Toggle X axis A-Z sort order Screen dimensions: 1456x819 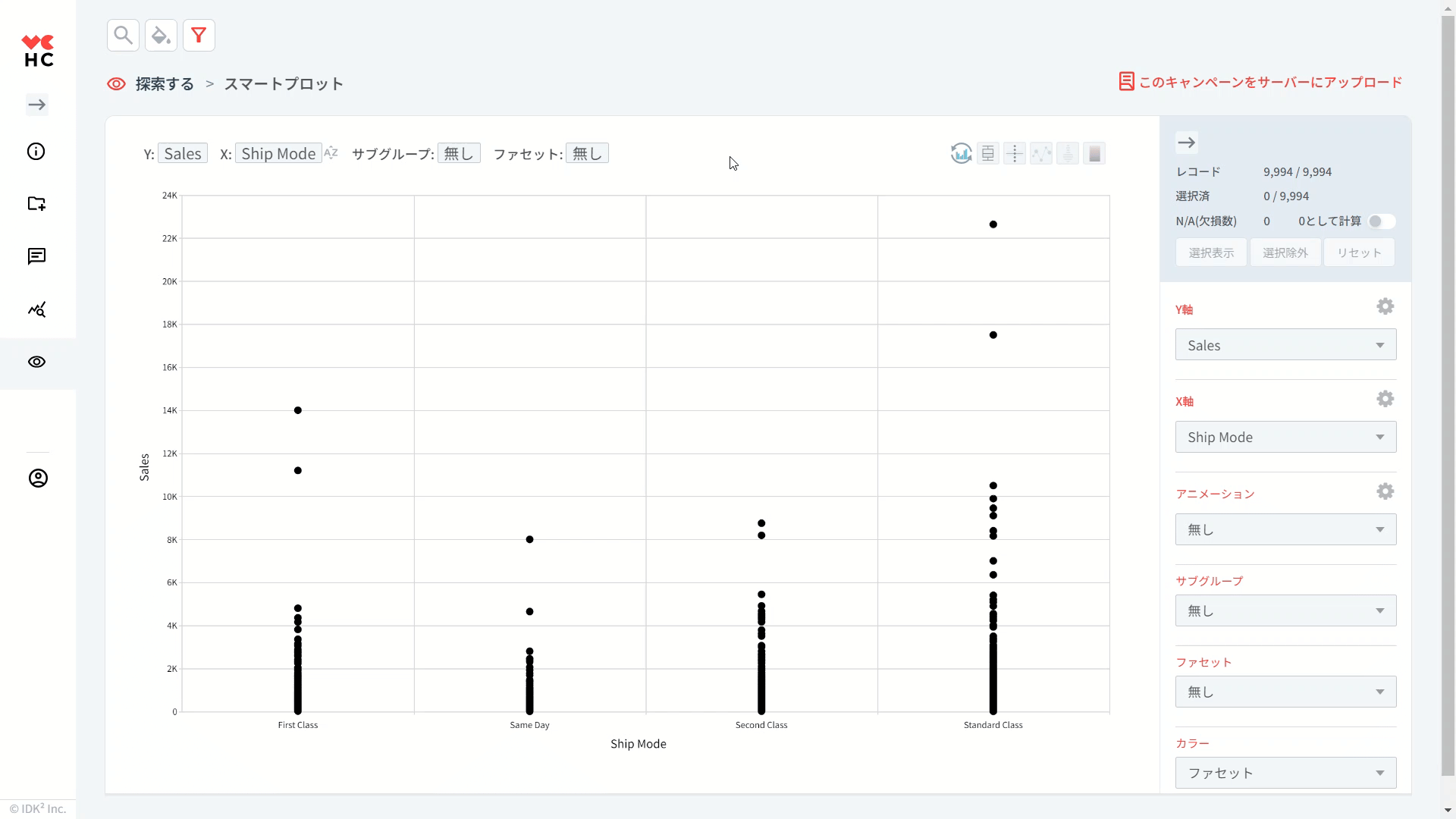(331, 153)
